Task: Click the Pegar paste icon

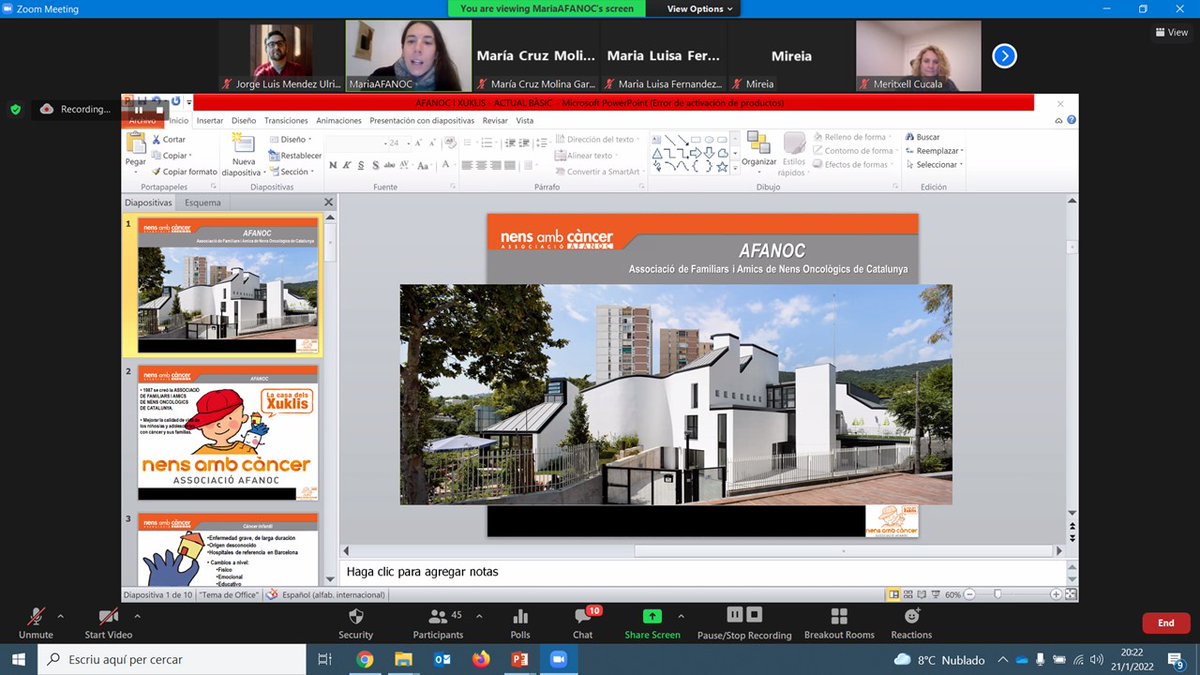Action: point(135,145)
